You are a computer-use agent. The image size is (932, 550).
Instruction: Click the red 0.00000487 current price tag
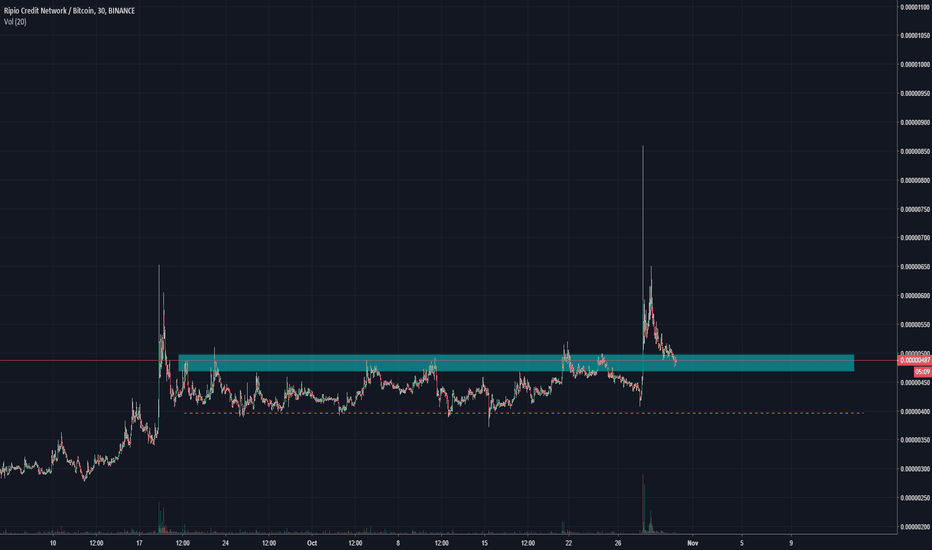pyautogui.click(x=914, y=360)
